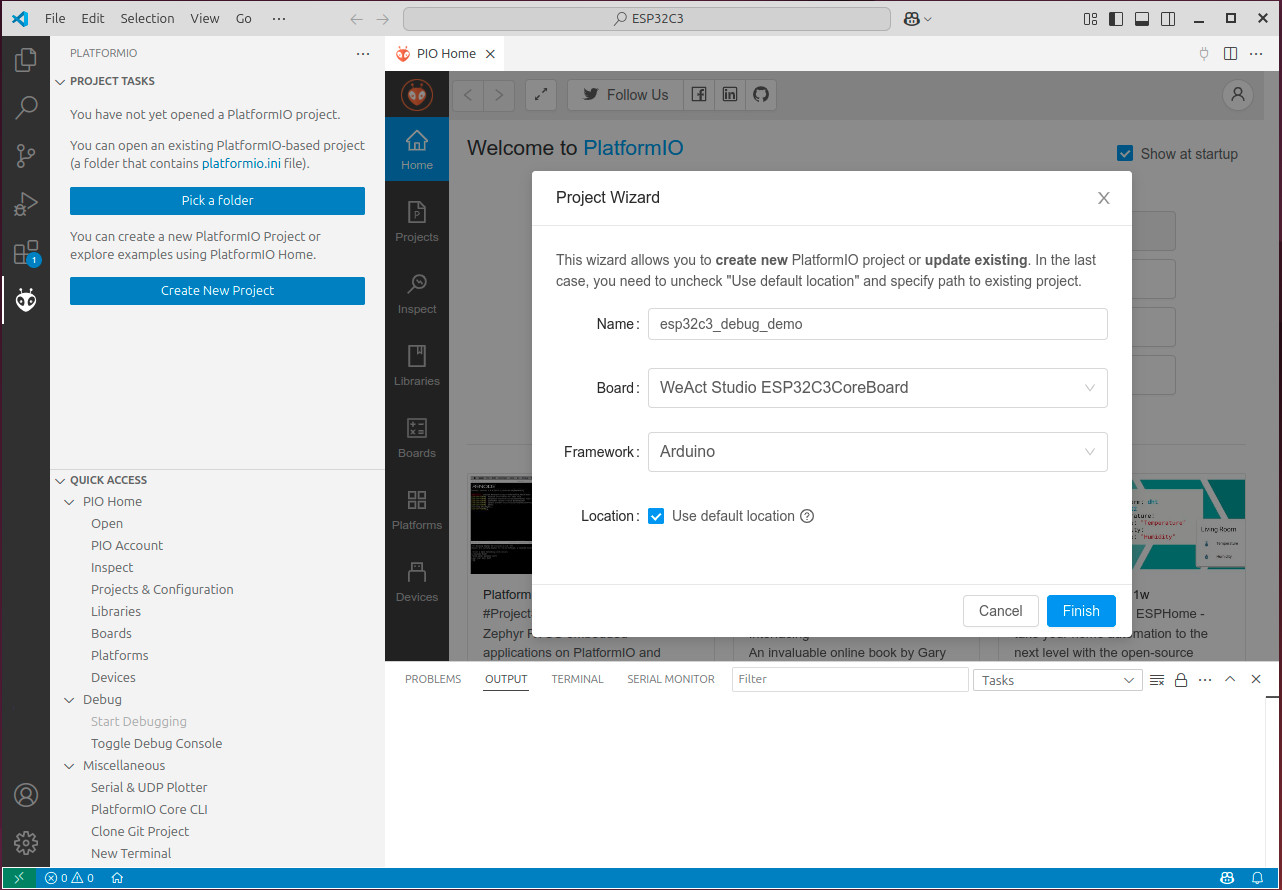Open the Manage gear icon

[26, 843]
